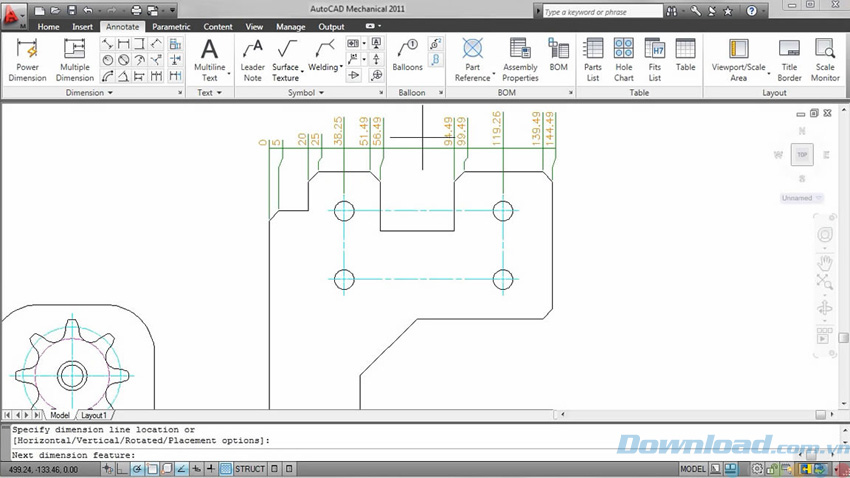Select the arc length dimension icon
This screenshot has height=478, width=850.
click(x=108, y=76)
